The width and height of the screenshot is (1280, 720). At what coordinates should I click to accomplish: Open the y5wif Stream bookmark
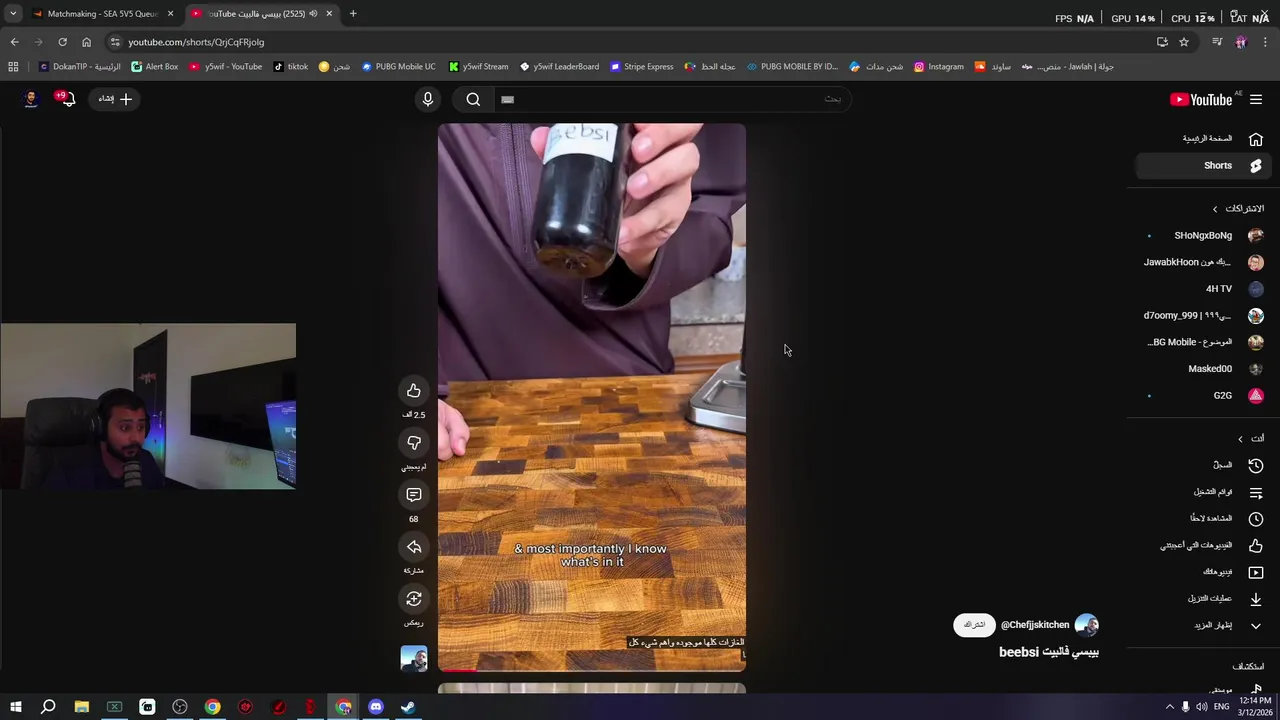tap(479, 67)
